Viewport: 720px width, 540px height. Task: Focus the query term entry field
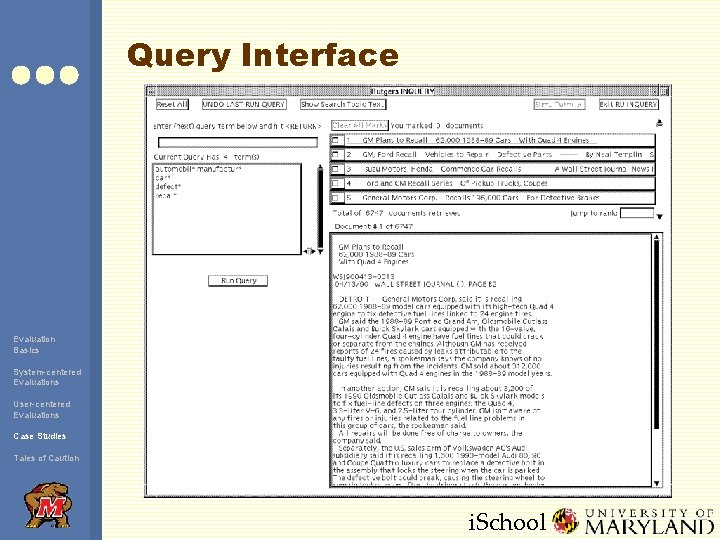(237, 142)
